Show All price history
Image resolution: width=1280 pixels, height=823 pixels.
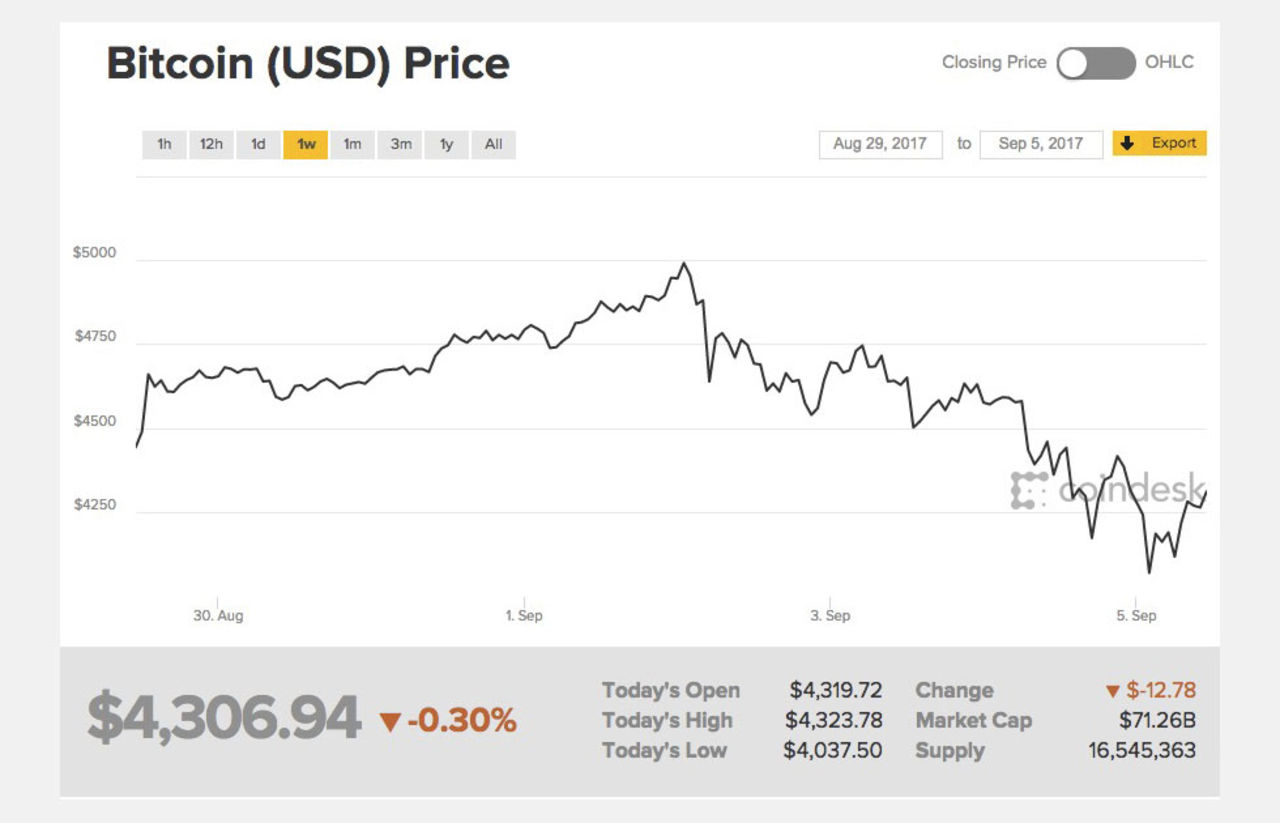pos(493,144)
